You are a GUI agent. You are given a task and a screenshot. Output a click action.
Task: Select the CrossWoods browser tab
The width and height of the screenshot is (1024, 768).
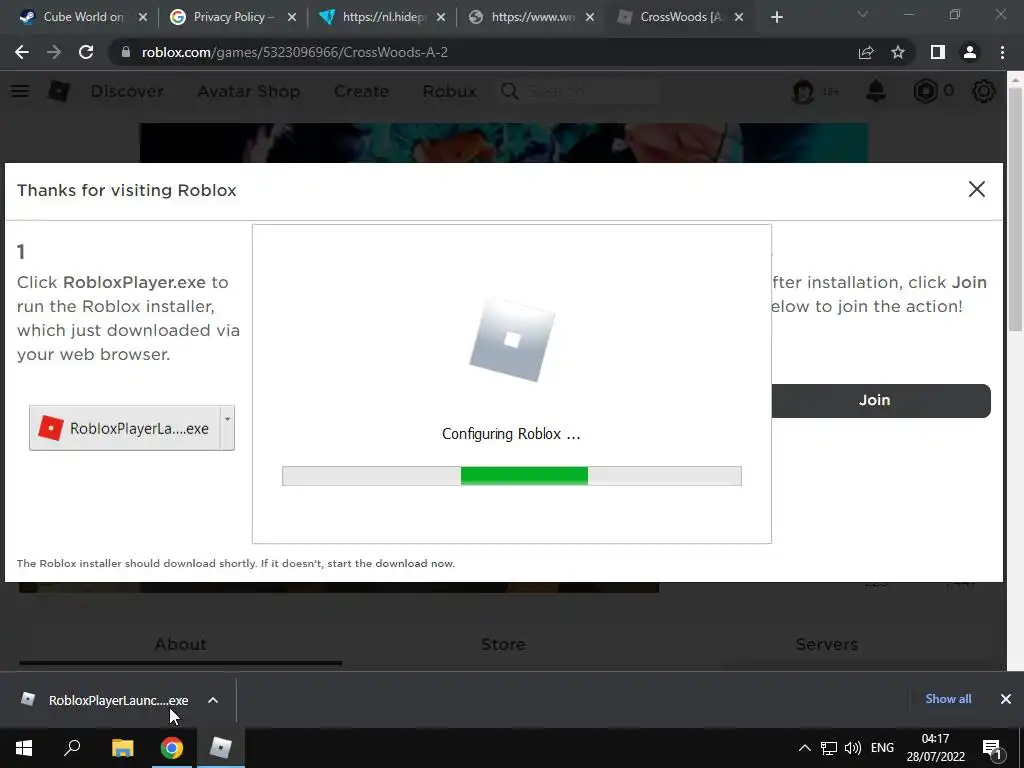(x=680, y=17)
